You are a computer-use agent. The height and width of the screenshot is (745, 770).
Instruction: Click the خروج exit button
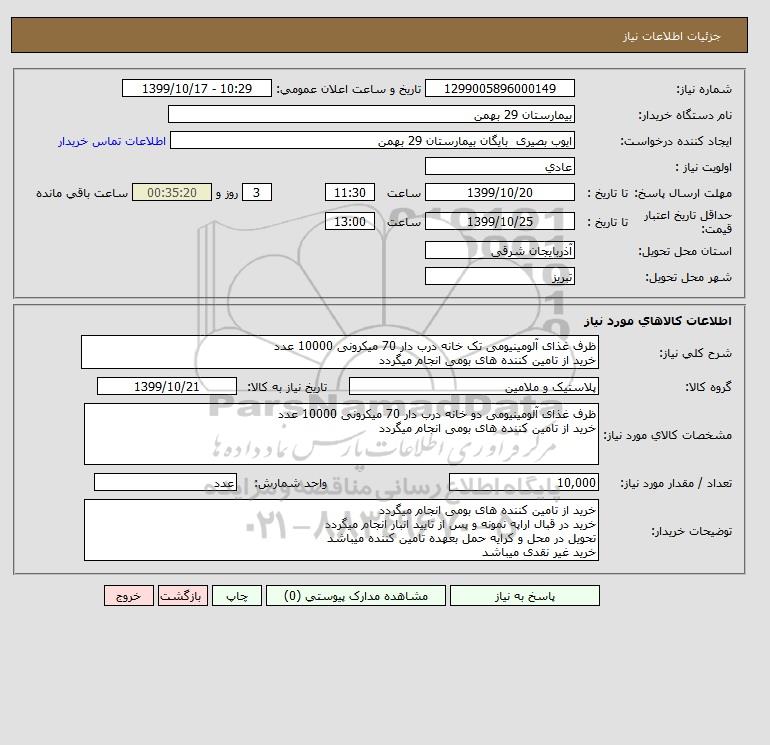[129, 596]
